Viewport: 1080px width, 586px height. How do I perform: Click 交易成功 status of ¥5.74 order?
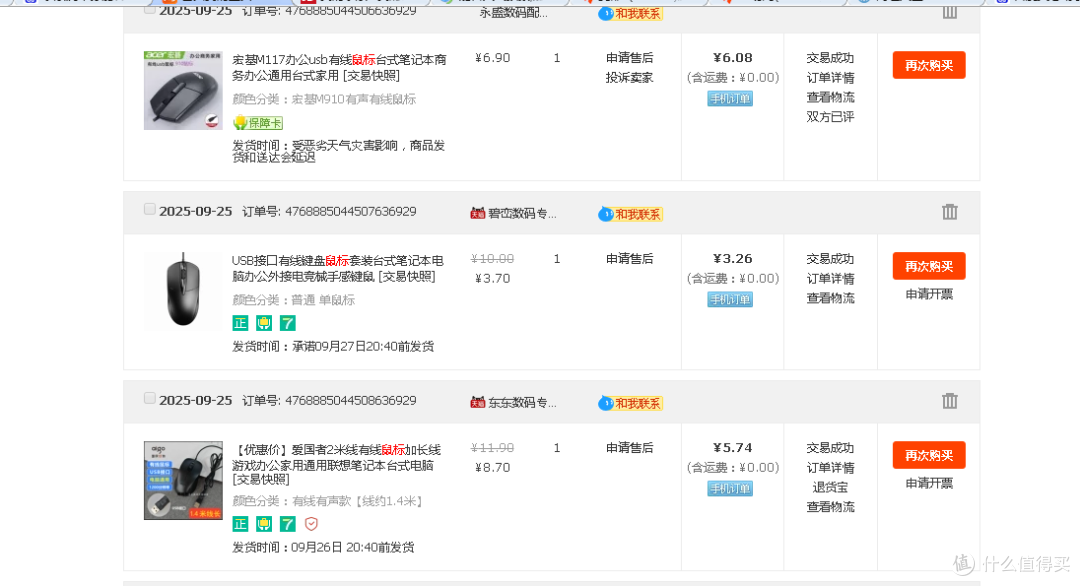click(x=830, y=448)
